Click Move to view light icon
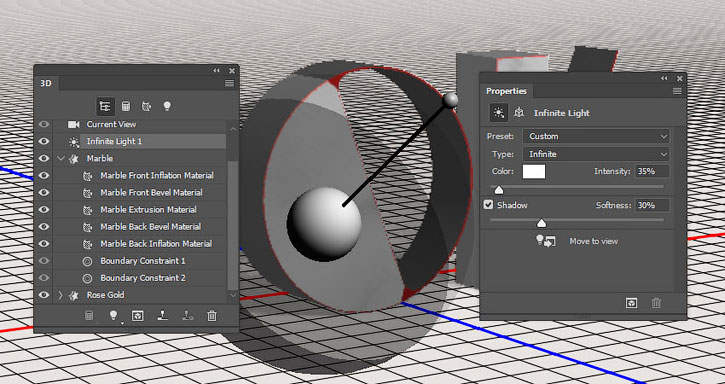Image resolution: width=725 pixels, height=384 pixels. (x=545, y=241)
